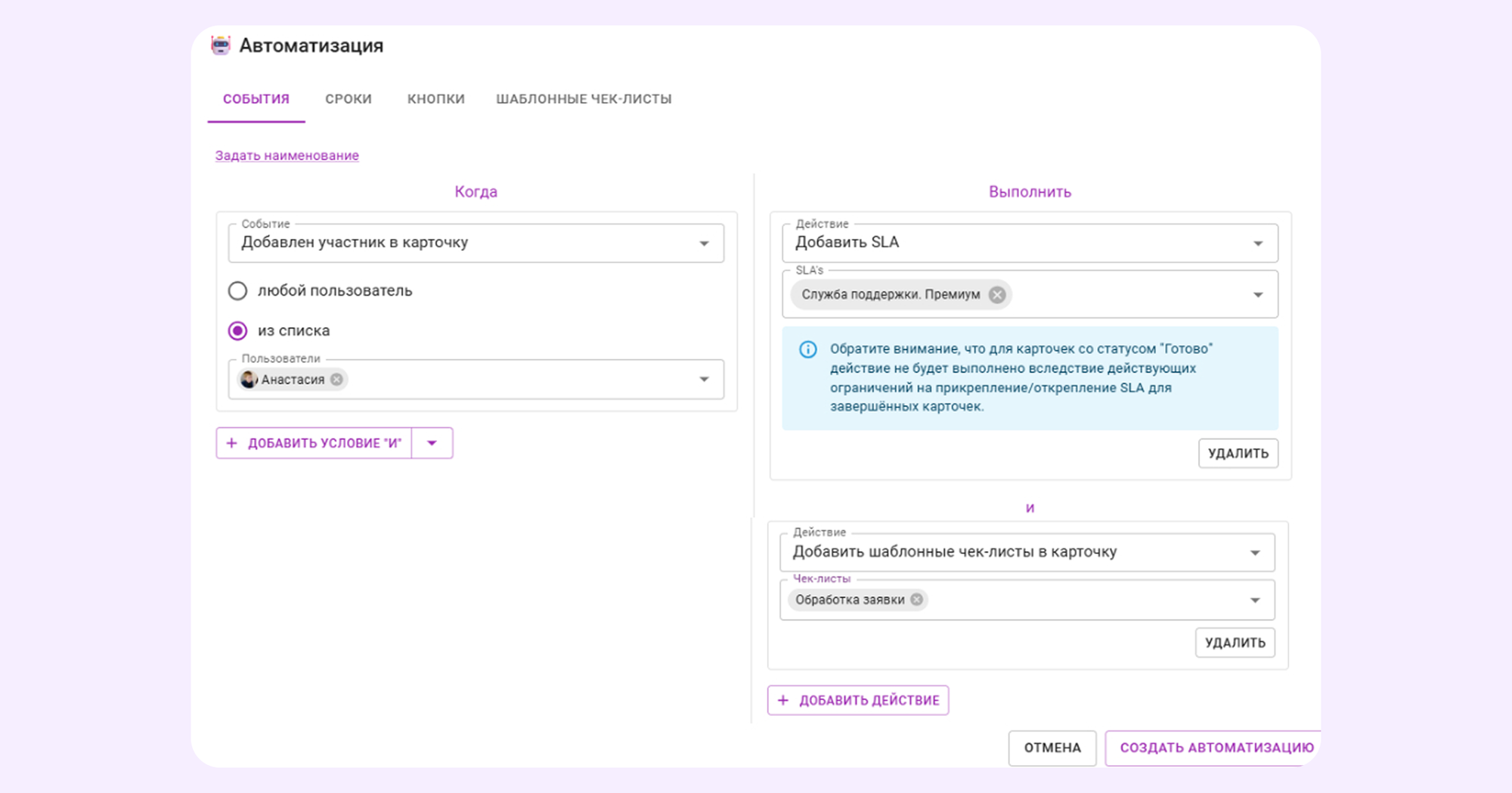Select 'из списка' radio option
This screenshot has width=1512, height=793.
pos(237,331)
